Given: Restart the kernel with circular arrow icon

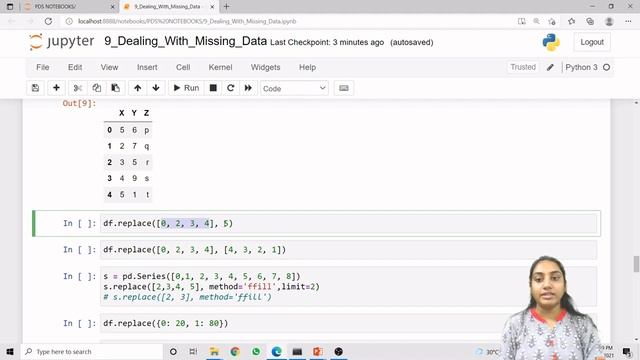Looking at the screenshot, I should pyautogui.click(x=231, y=88).
